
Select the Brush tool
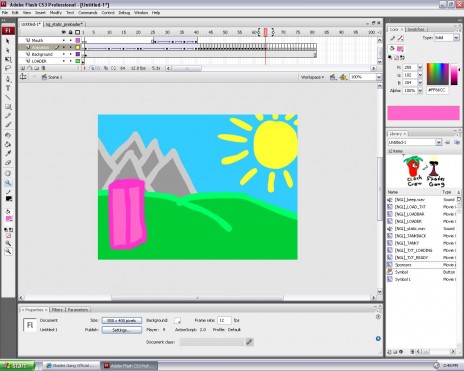(x=8, y=125)
